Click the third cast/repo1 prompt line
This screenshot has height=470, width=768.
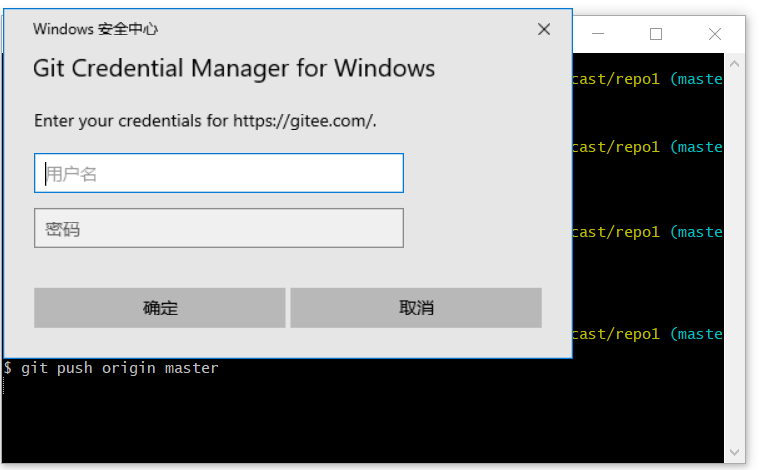click(x=646, y=232)
